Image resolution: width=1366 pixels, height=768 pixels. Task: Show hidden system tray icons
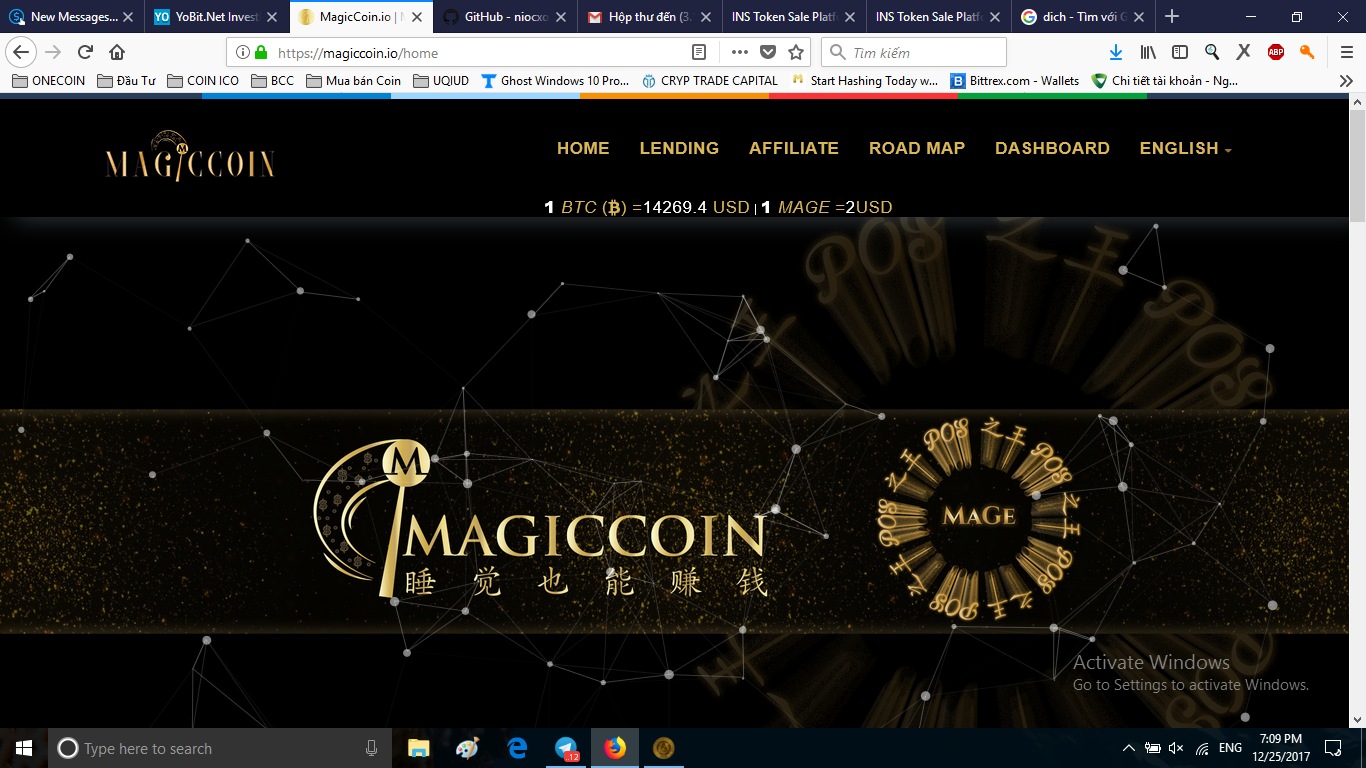coord(1129,748)
